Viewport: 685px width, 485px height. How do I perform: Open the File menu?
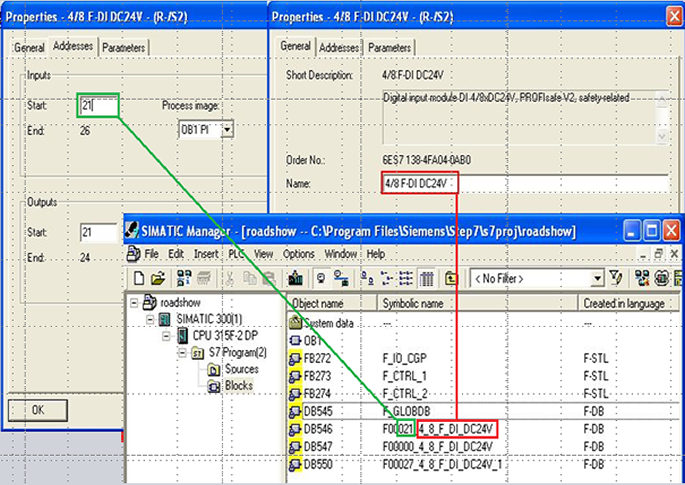(152, 254)
